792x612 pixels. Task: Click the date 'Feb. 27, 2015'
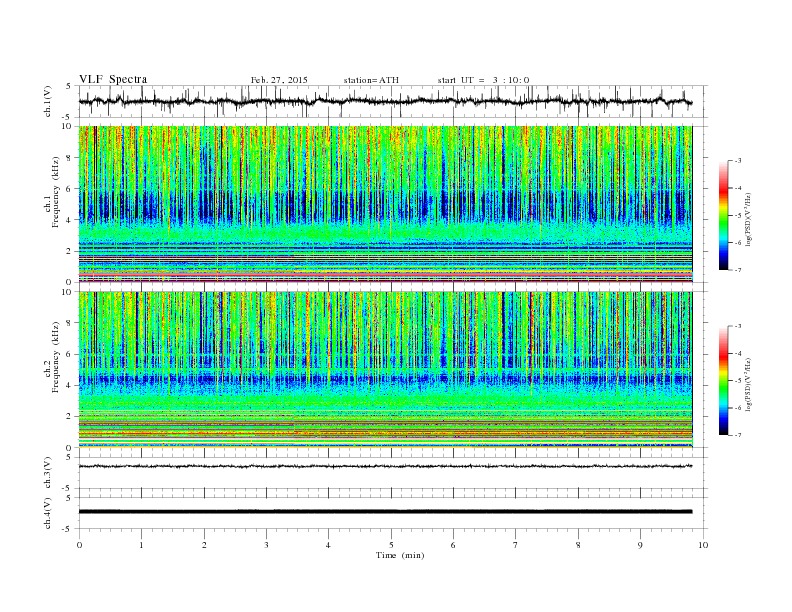coord(279,80)
